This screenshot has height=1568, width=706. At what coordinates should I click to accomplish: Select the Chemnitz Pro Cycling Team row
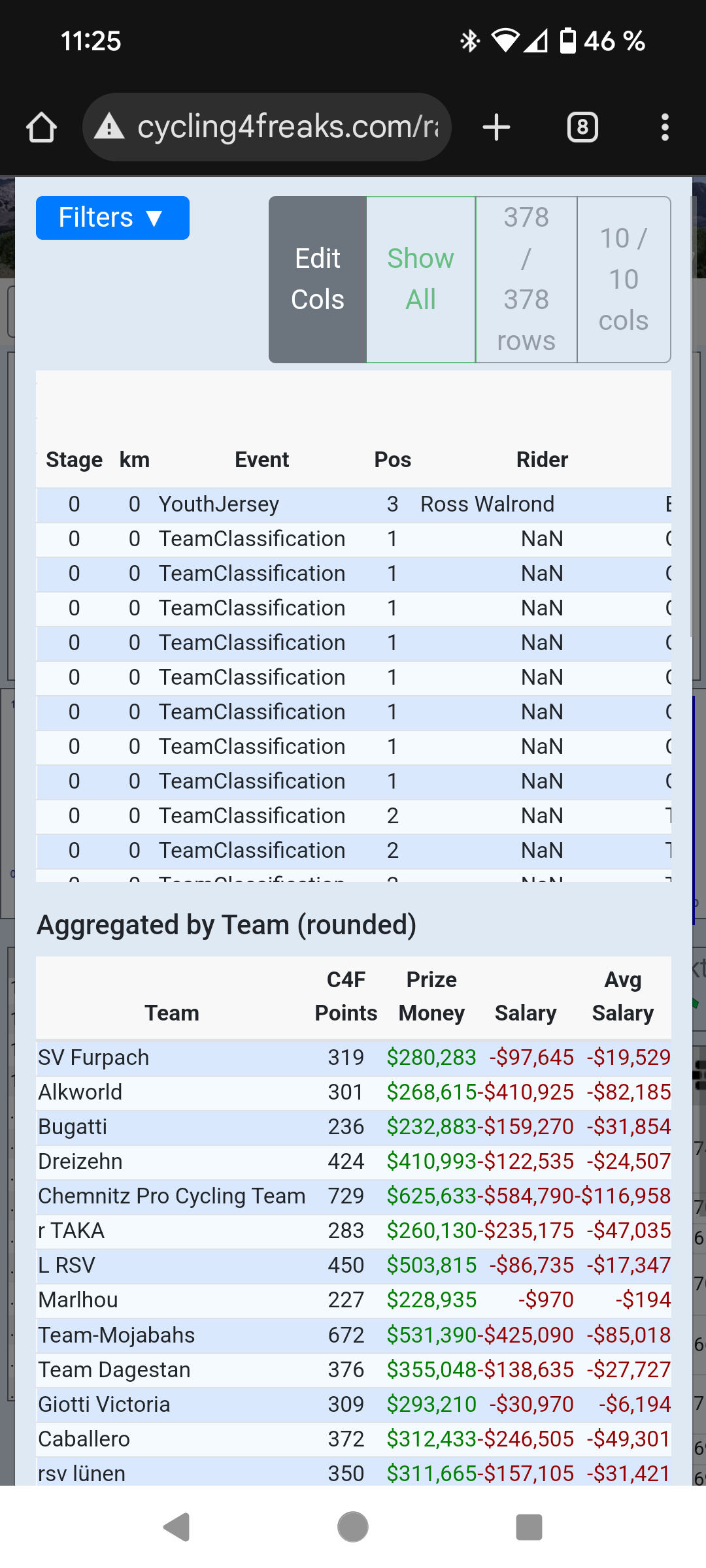(x=171, y=1196)
